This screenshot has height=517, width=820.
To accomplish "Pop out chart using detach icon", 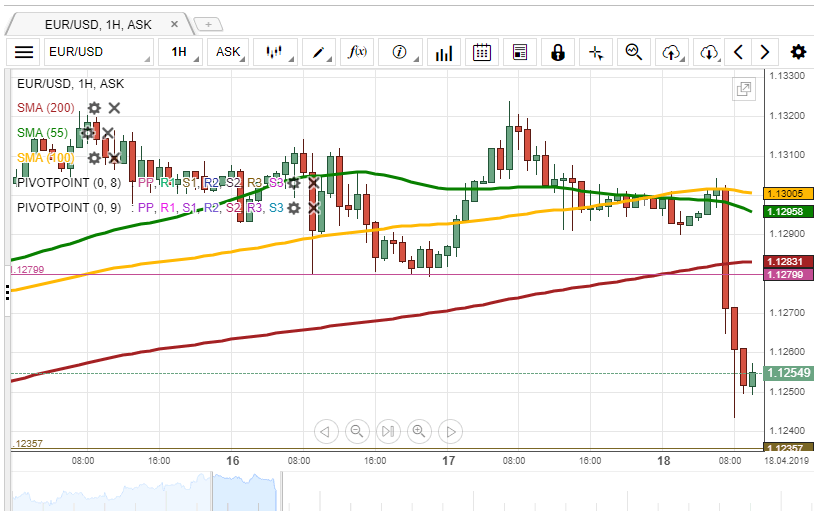I will pos(744,89).
